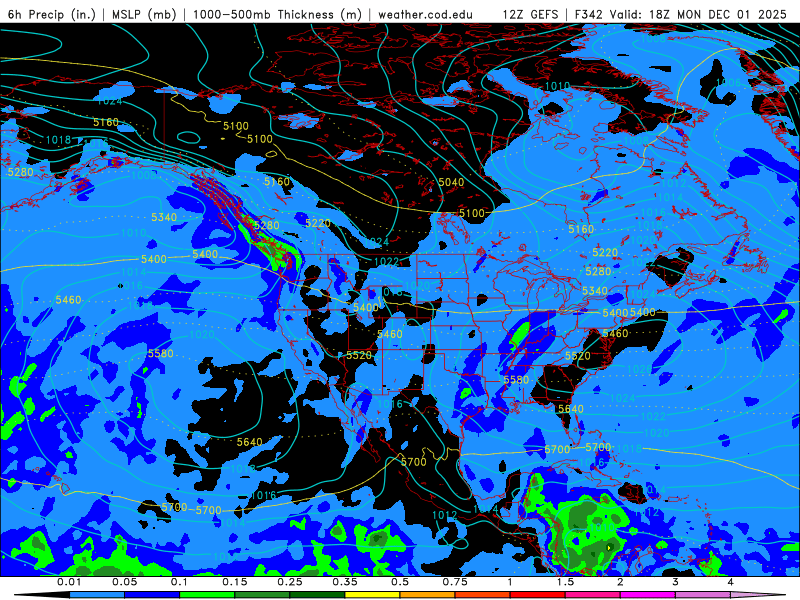Click the 'MSLP (mb)' header text

144,14
